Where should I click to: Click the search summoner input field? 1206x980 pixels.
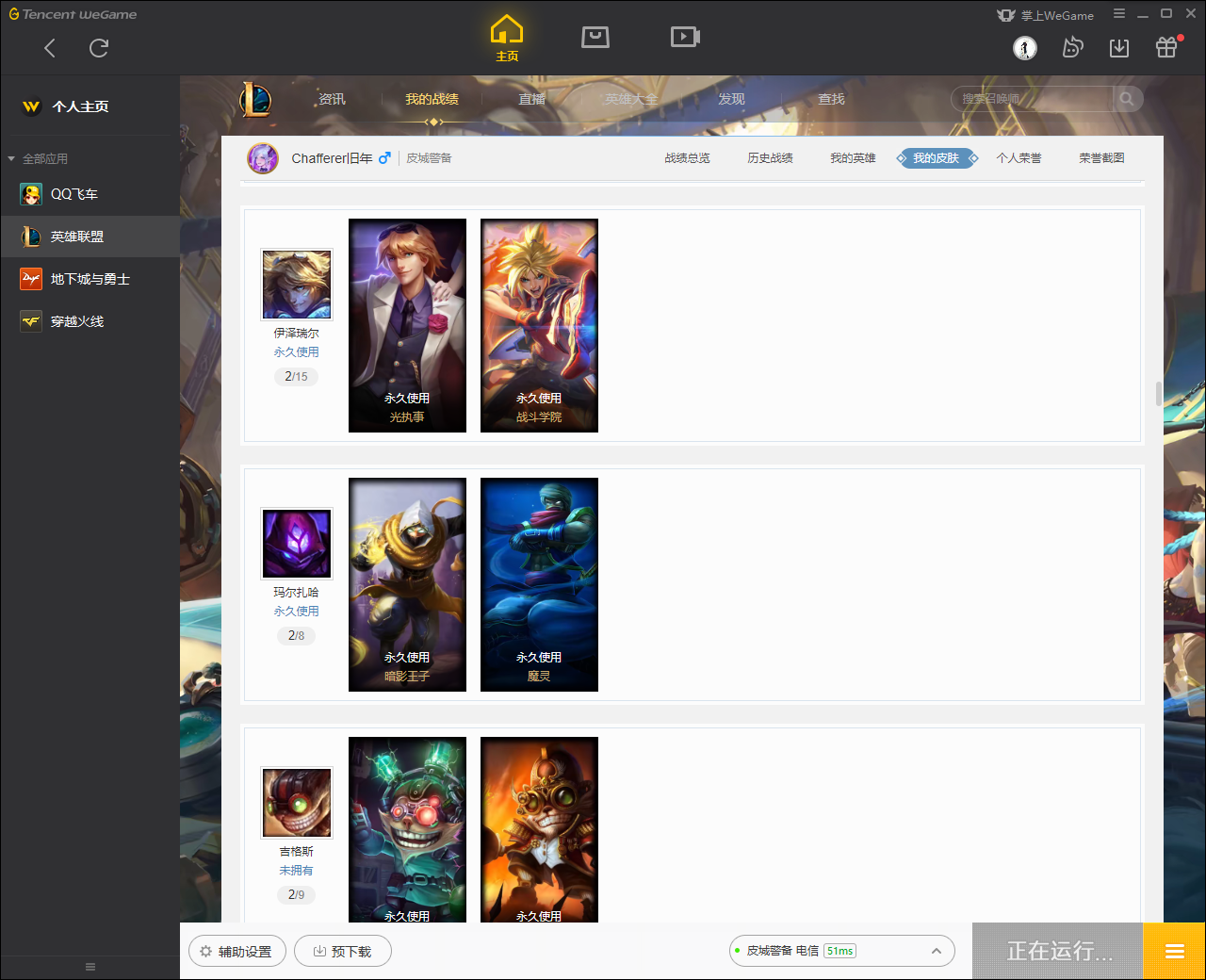tap(1033, 99)
